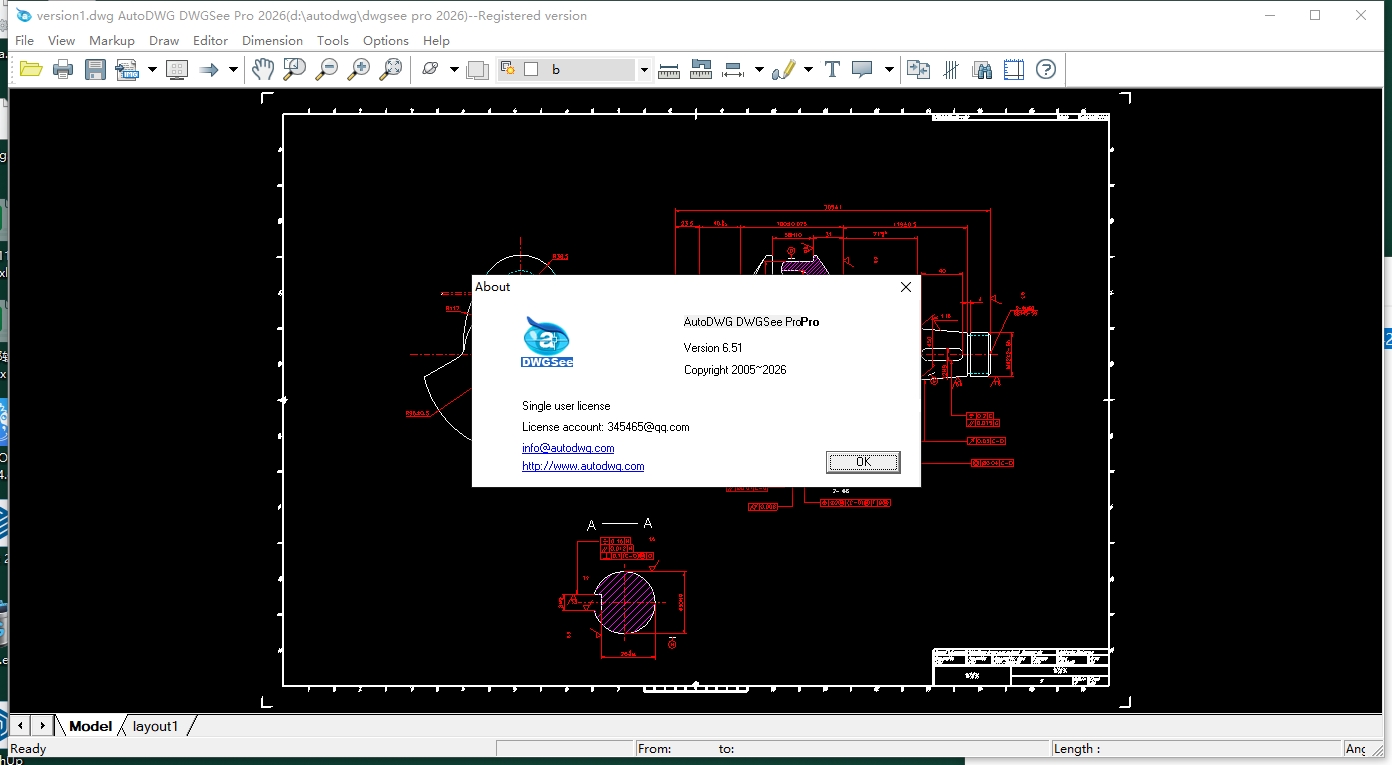Select the Text markup tool
Viewport: 1392px width, 765px height.
pyautogui.click(x=831, y=68)
